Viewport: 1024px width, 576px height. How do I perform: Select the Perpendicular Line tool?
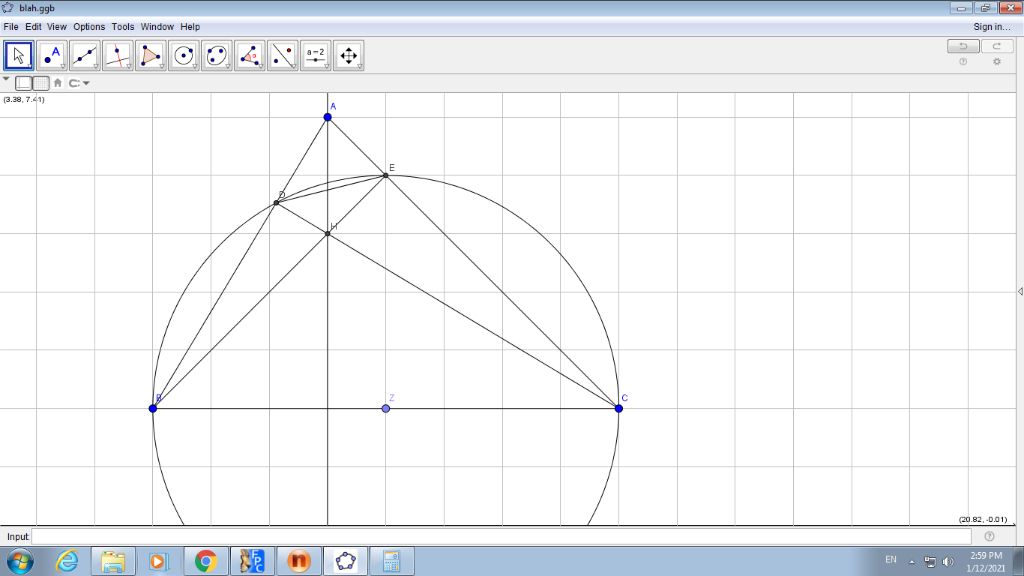(118, 56)
